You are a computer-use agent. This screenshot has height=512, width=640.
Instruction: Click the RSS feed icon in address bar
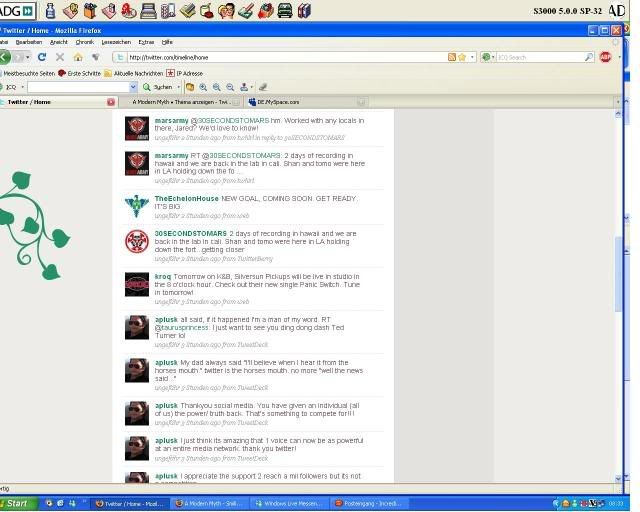452,57
